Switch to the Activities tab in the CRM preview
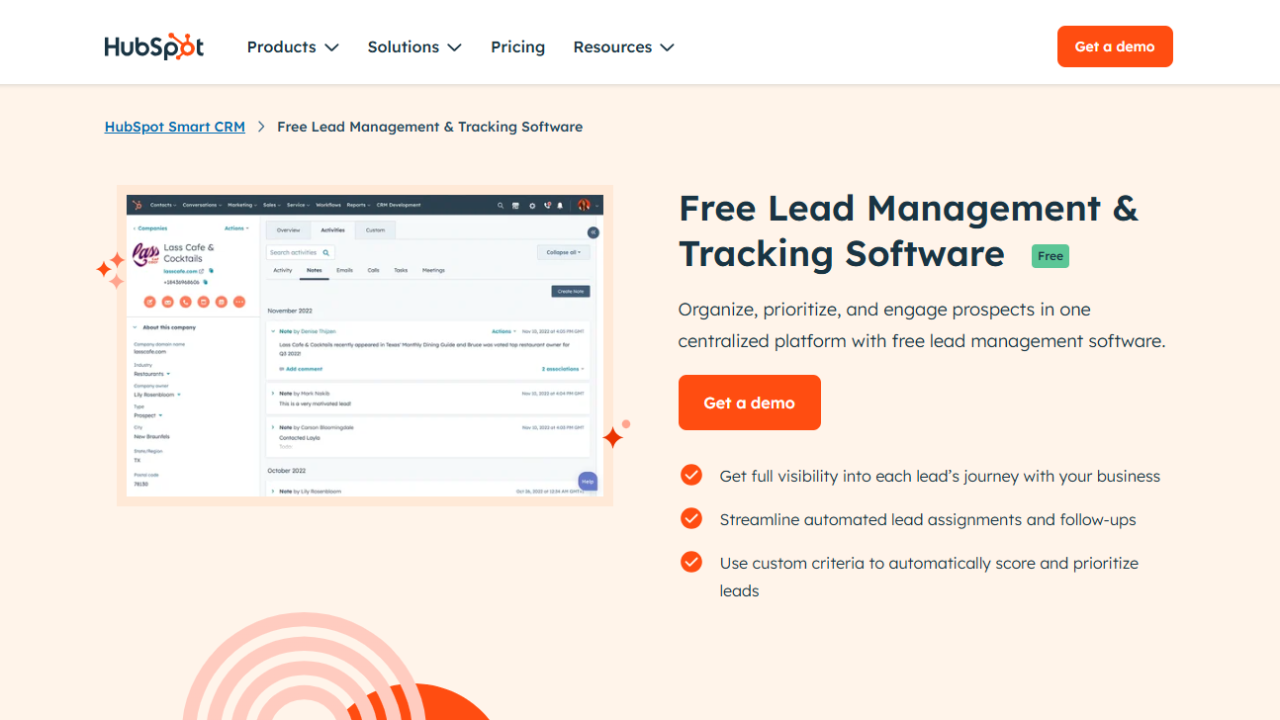The height and width of the screenshot is (720, 1280). pyautogui.click(x=332, y=230)
